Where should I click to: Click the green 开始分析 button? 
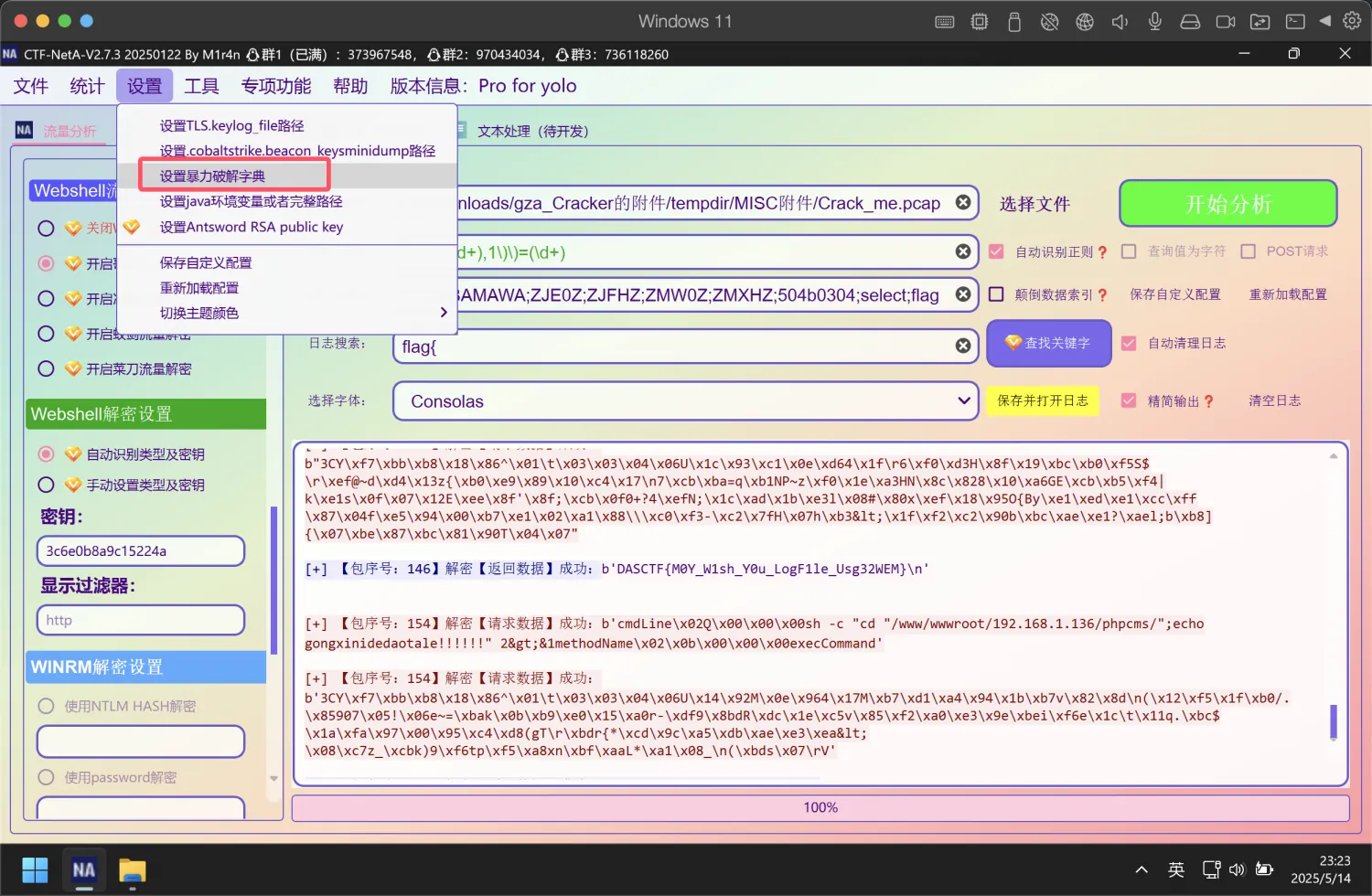click(x=1228, y=203)
